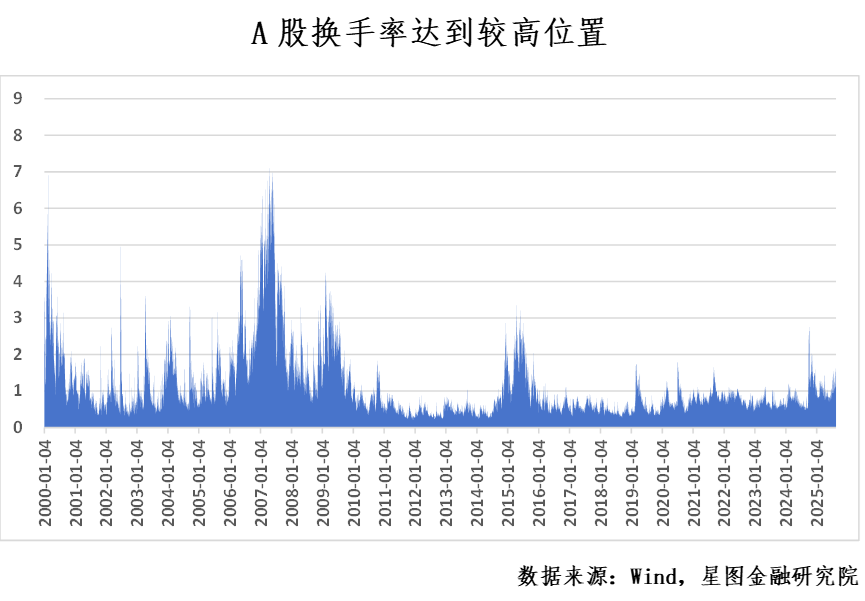Click the x-axis date 2021-01-04
Screen dimensions: 865x601
pyautogui.click(x=693, y=483)
